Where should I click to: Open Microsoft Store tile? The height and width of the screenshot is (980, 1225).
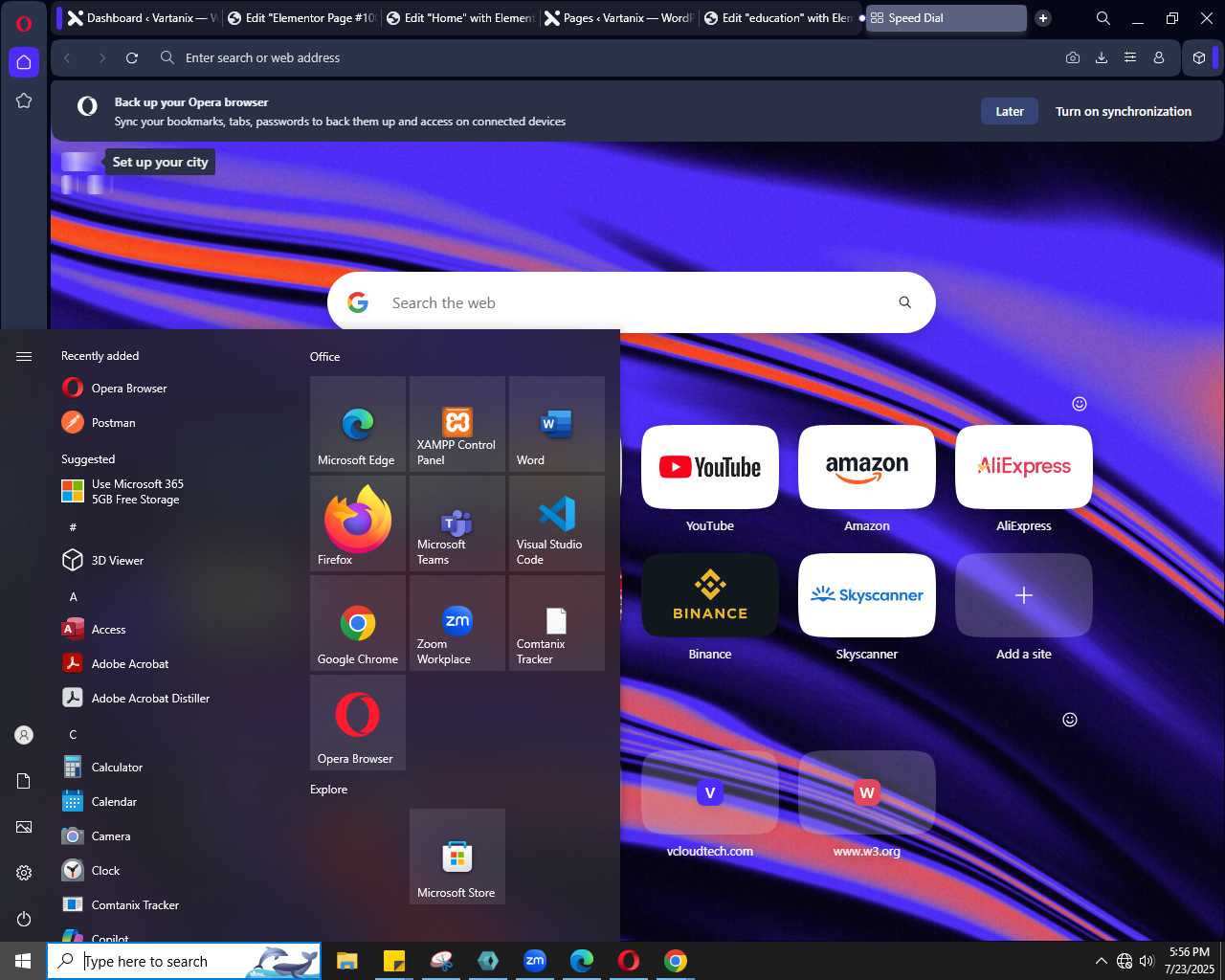click(457, 856)
